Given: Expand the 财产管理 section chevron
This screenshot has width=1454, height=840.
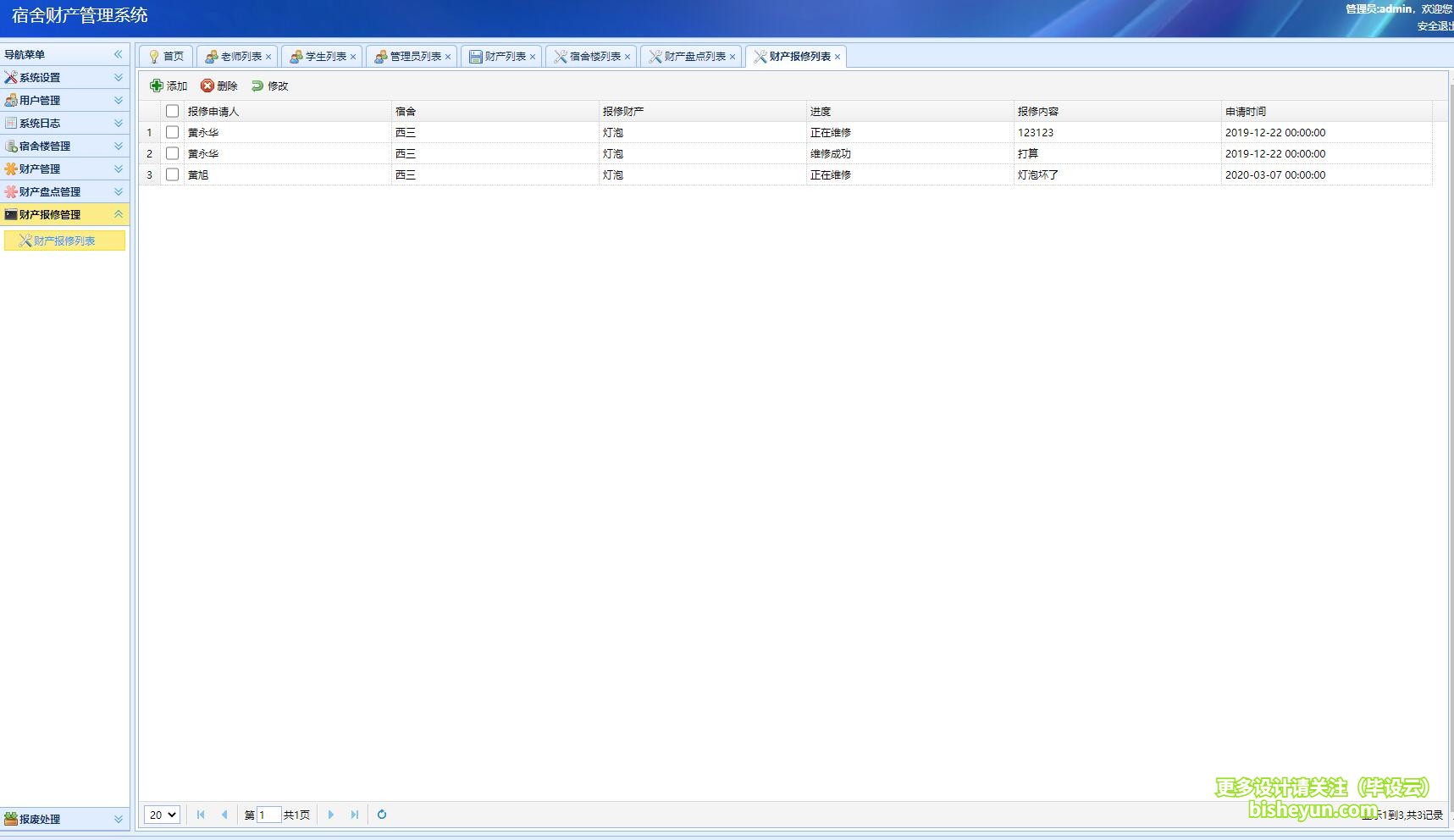Looking at the screenshot, I should click(119, 169).
